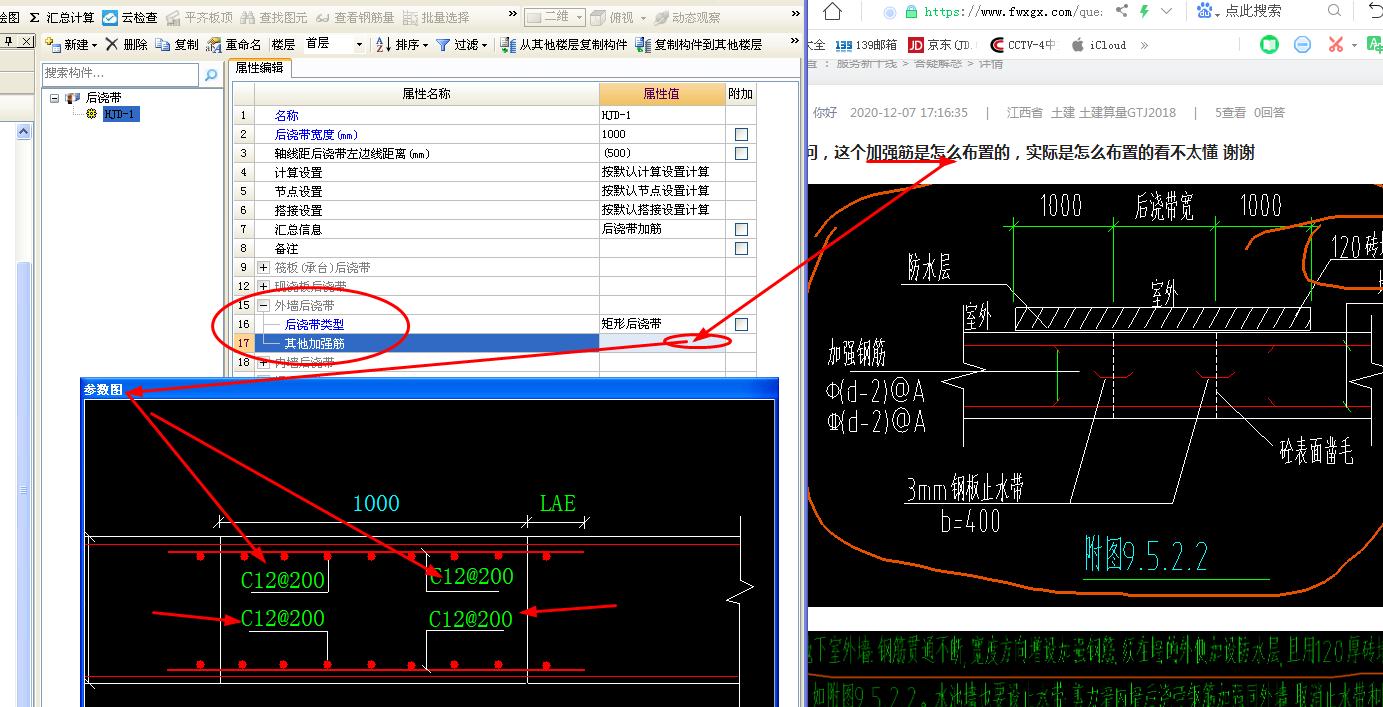This screenshot has width=1383, height=707.
Task: Open CCTV-4 bookmark
Action: (x=1022, y=45)
